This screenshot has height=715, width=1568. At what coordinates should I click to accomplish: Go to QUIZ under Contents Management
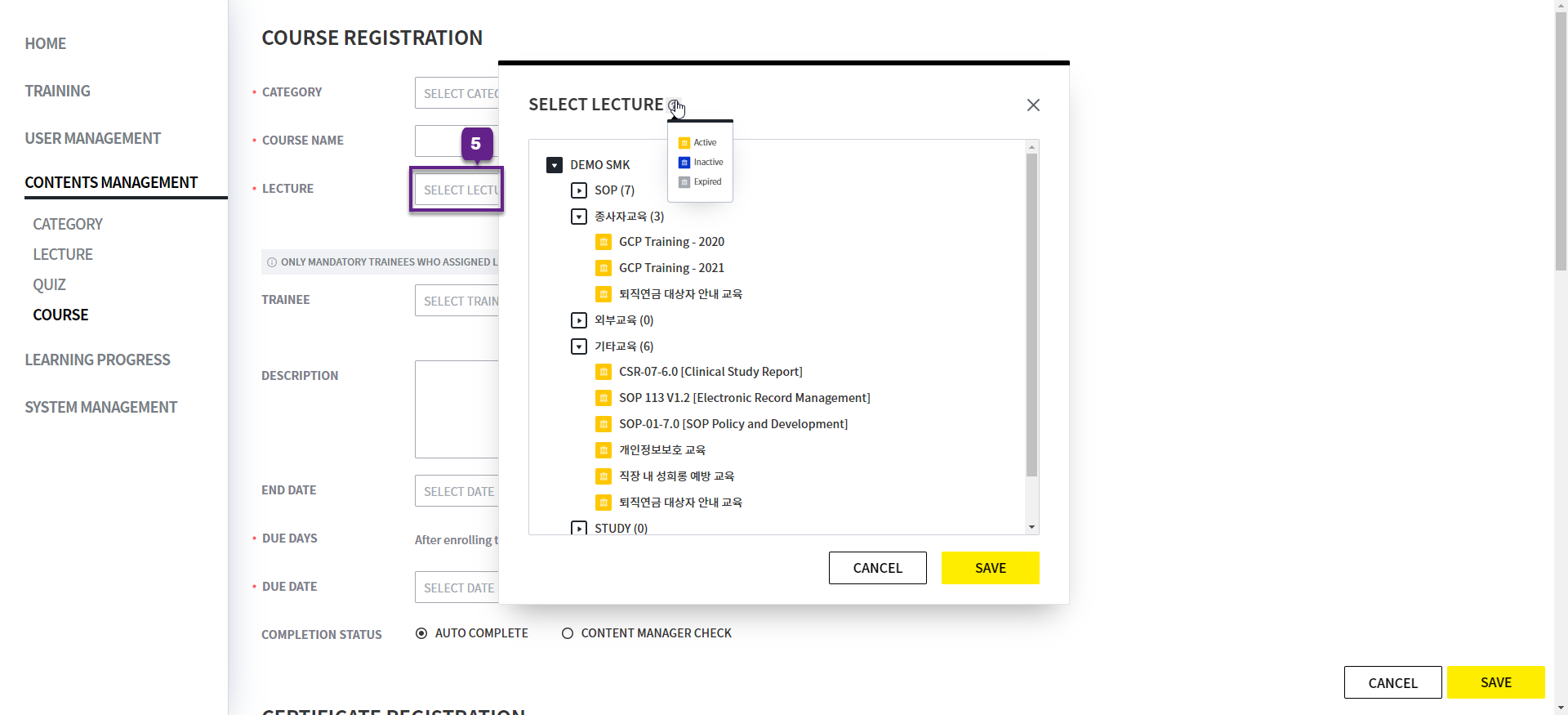pos(49,285)
